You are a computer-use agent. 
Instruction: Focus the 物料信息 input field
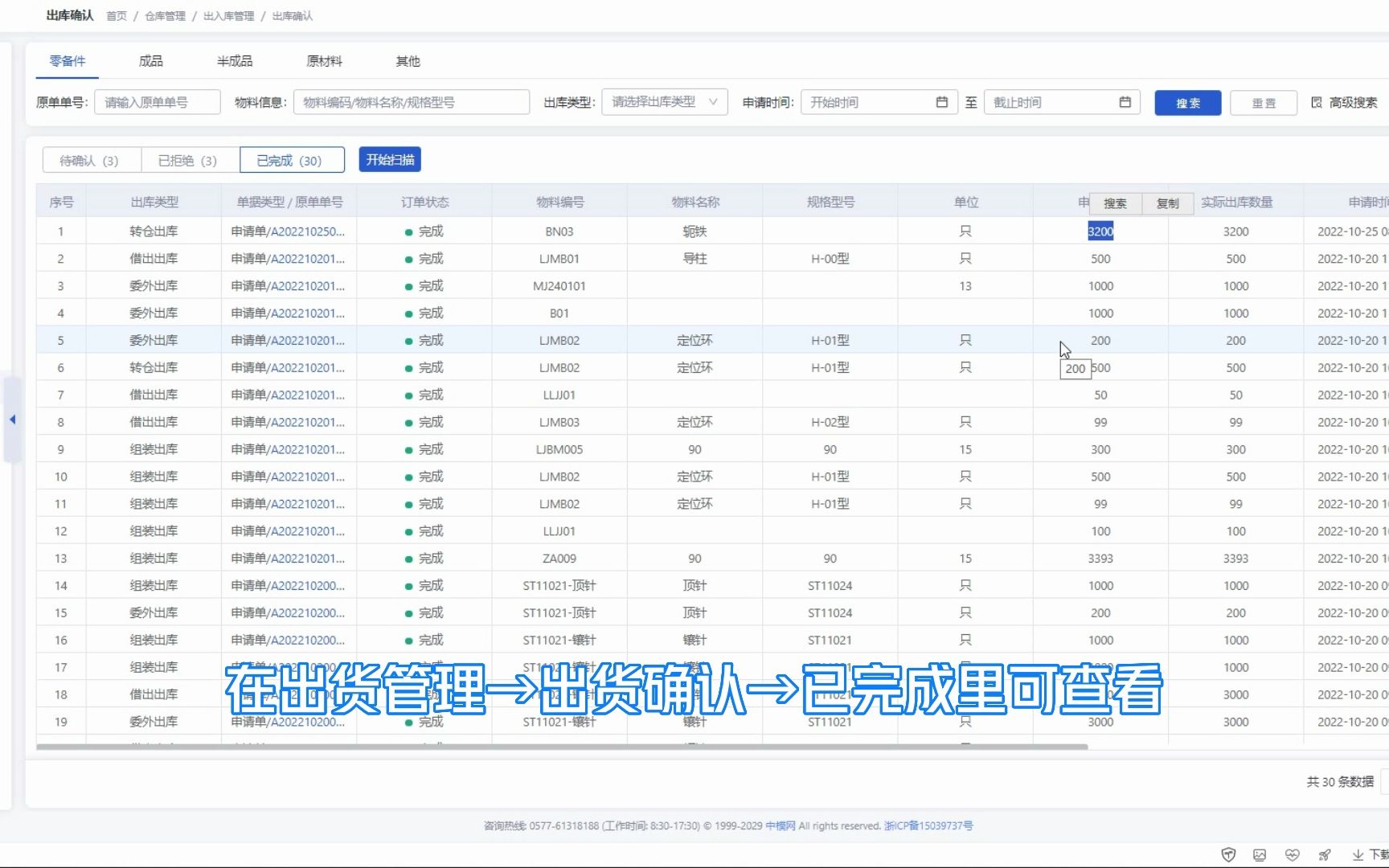pos(412,102)
